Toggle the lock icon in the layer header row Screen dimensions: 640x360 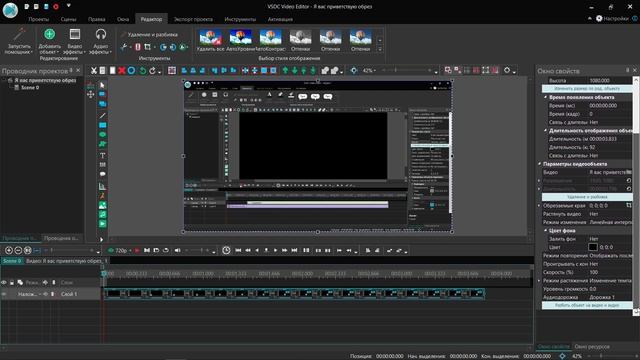coord(12,282)
